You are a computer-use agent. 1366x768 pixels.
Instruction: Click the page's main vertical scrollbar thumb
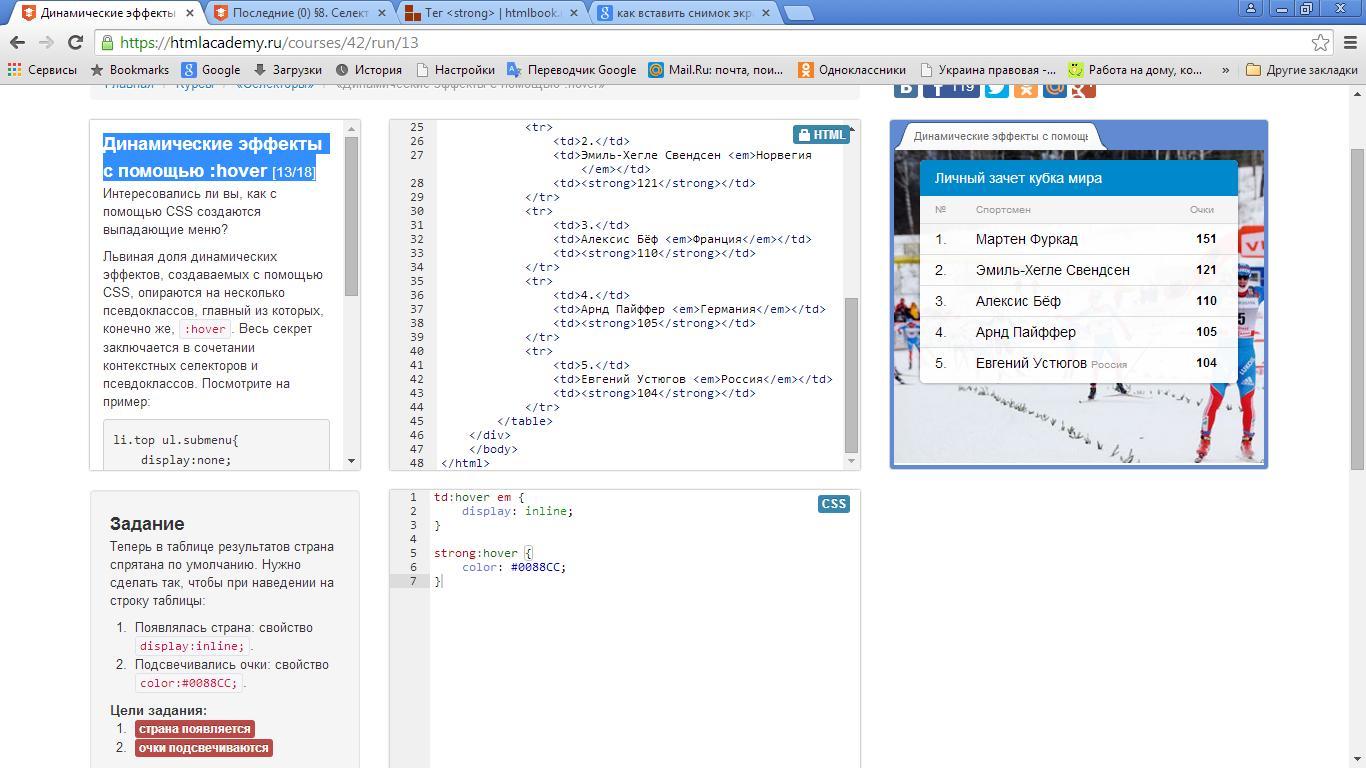pyautogui.click(x=1357, y=308)
